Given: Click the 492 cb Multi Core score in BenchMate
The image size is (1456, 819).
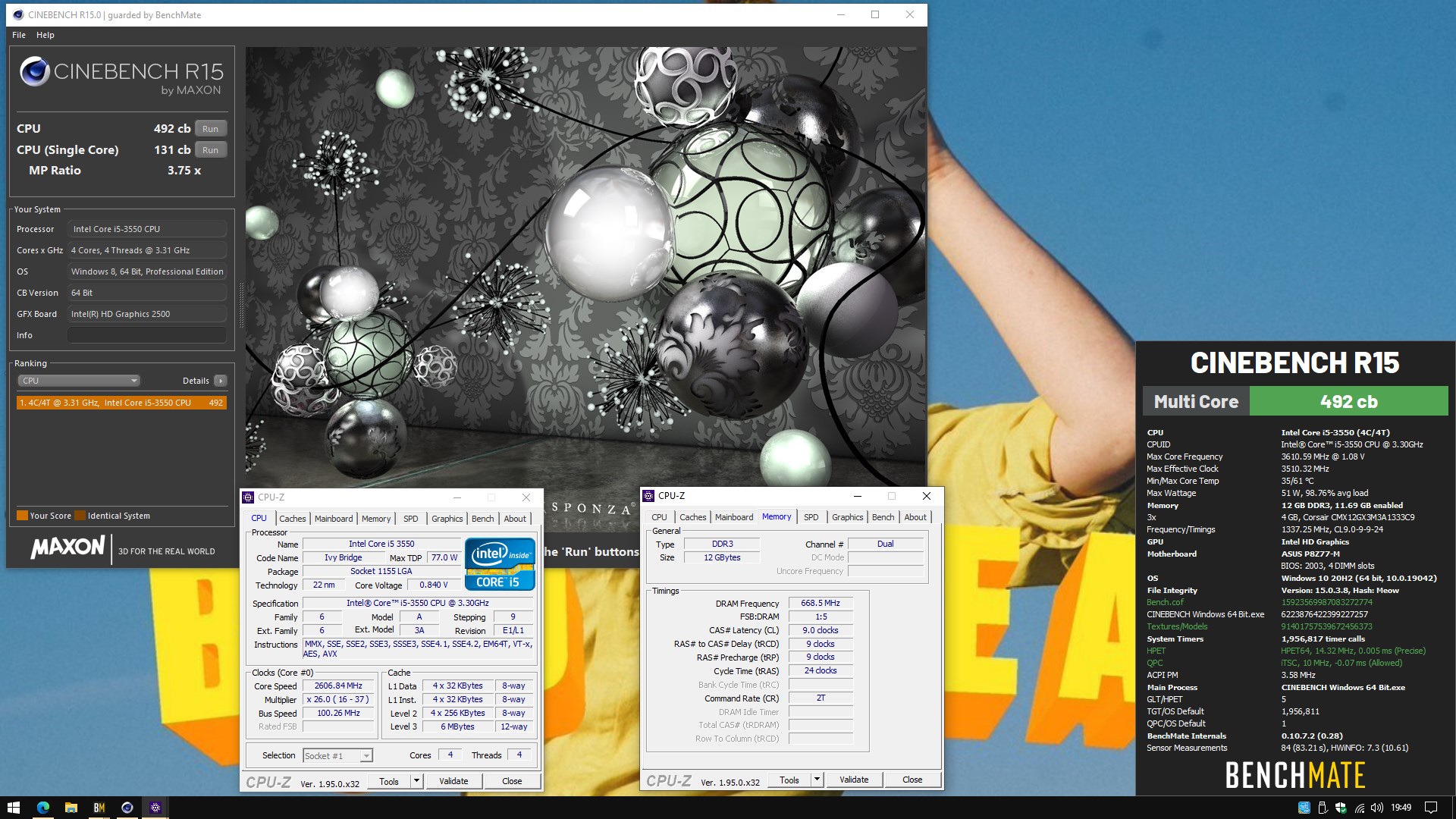Looking at the screenshot, I should click(1348, 401).
